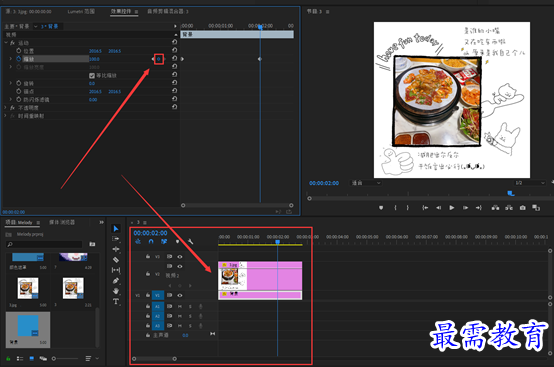Screen dimensions: 554x367
Task: Open the 项目: Melody tab
Action: [x=19, y=222]
